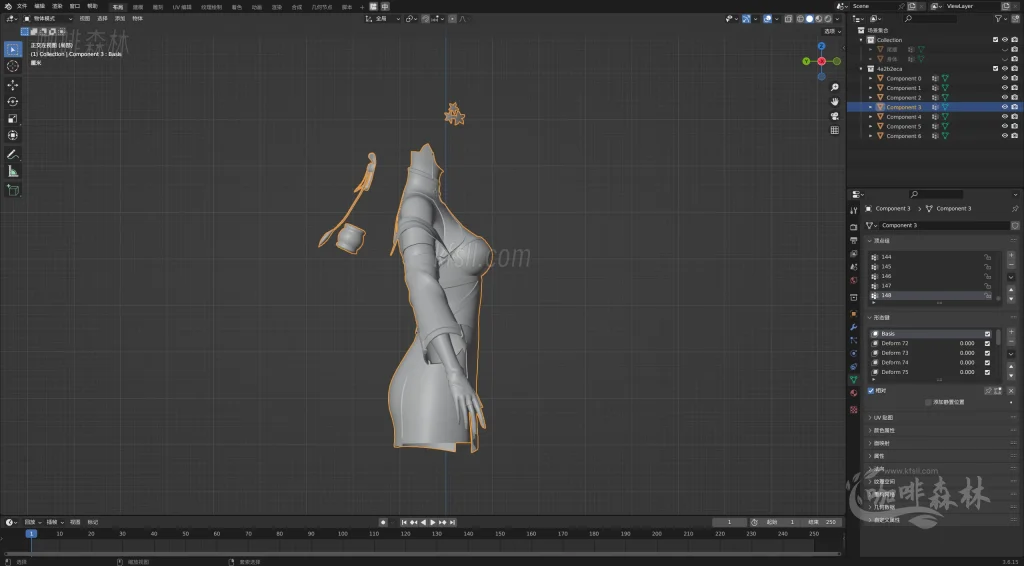Image resolution: width=1024 pixels, height=566 pixels.
Task: Switch to the Geometry Nodes workspace tab
Action: click(321, 7)
